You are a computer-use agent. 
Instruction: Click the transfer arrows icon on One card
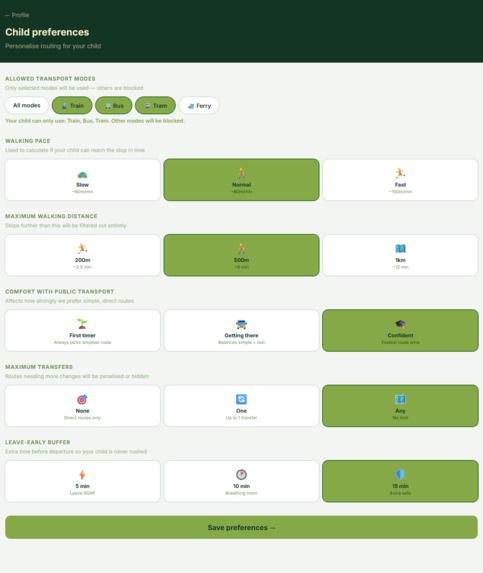tap(242, 399)
